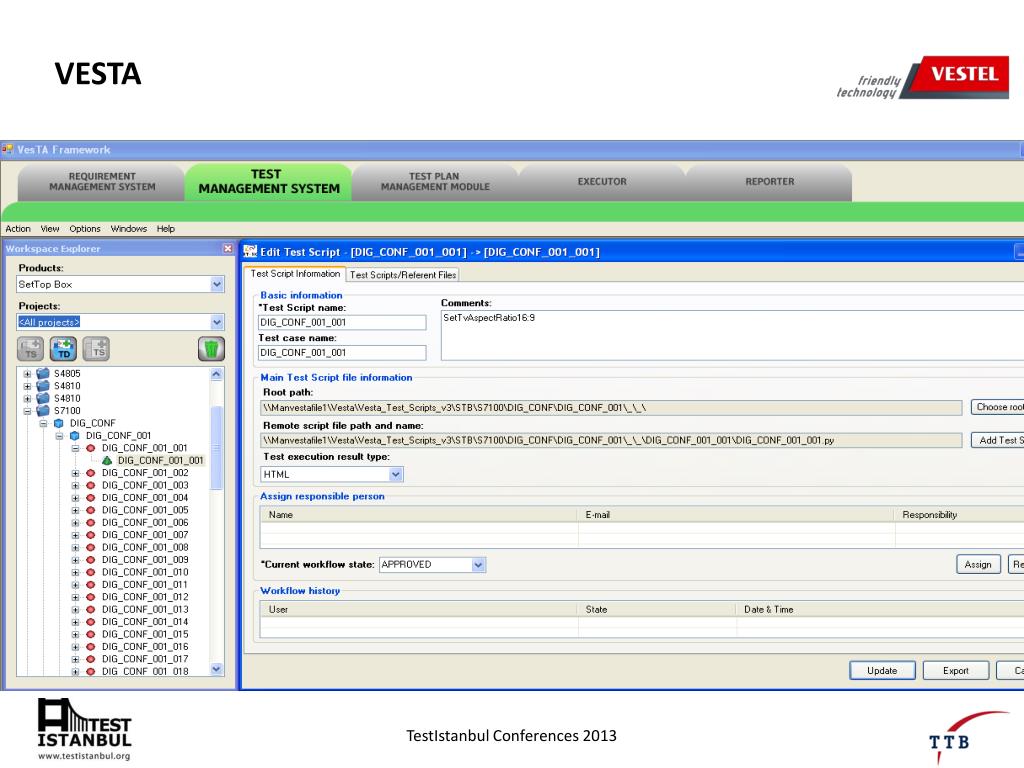Click the tree scrollbar down arrow
This screenshot has width=1024, height=768.
coord(217,669)
